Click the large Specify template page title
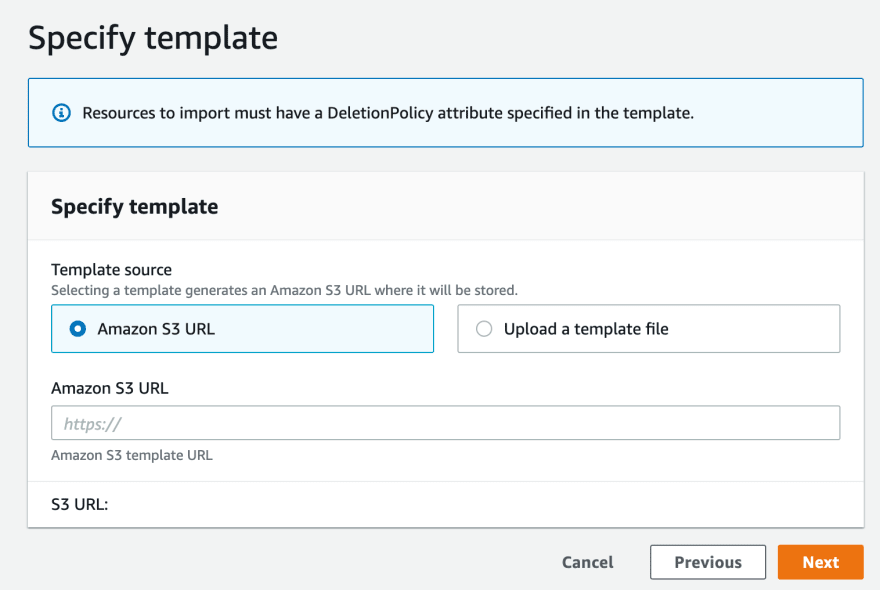The width and height of the screenshot is (880, 590). point(153,38)
